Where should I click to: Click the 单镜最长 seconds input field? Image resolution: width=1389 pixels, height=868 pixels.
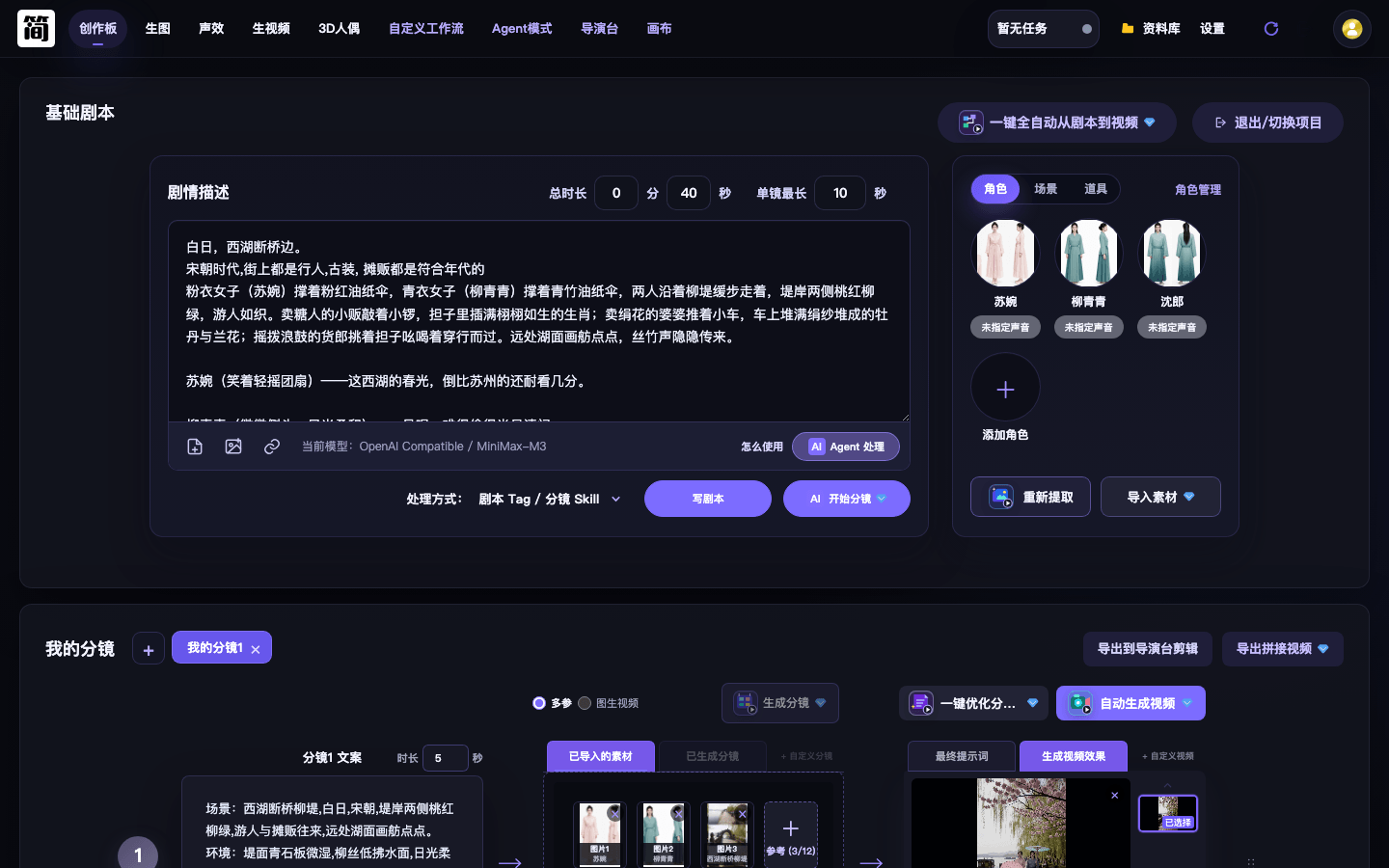(840, 193)
